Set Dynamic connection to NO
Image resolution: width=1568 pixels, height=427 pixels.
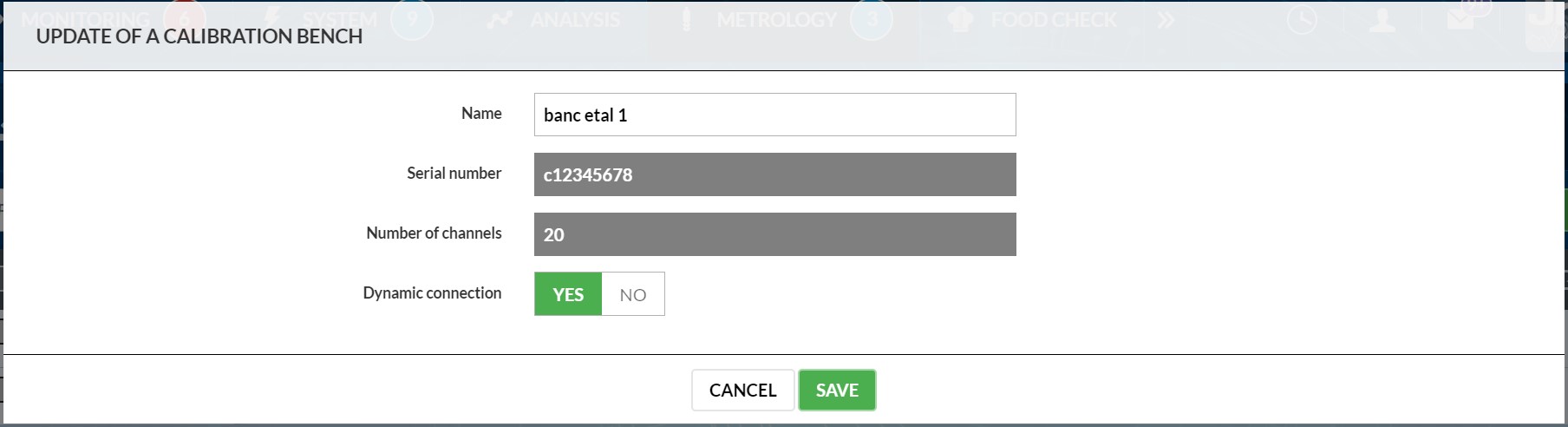633,294
